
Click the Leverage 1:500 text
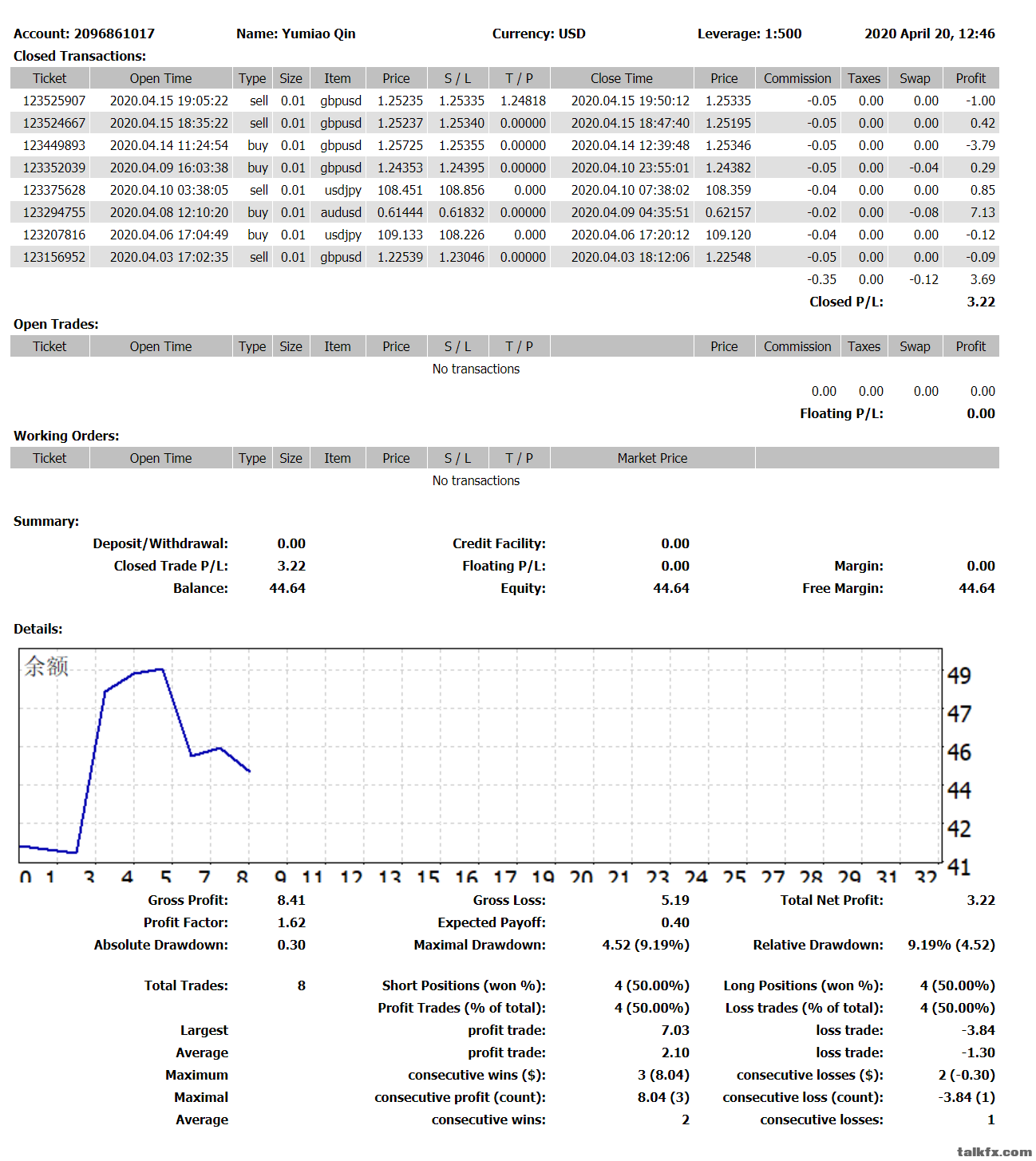point(749,34)
